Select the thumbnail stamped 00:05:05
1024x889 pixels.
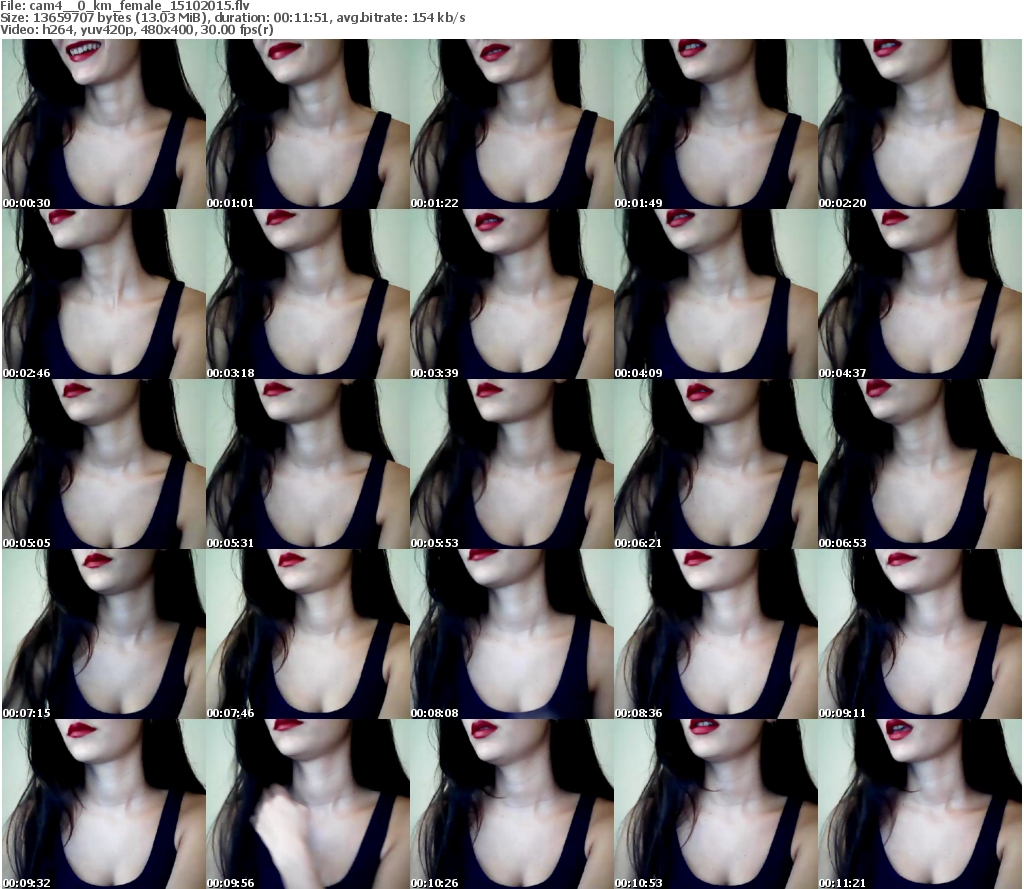coord(104,464)
